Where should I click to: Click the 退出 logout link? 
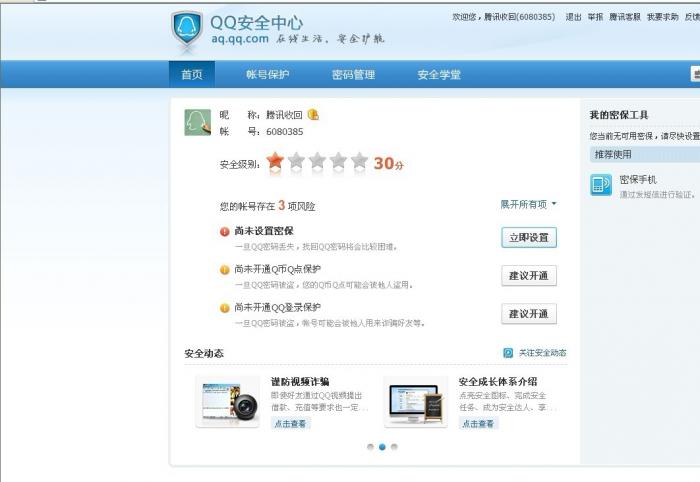point(573,17)
